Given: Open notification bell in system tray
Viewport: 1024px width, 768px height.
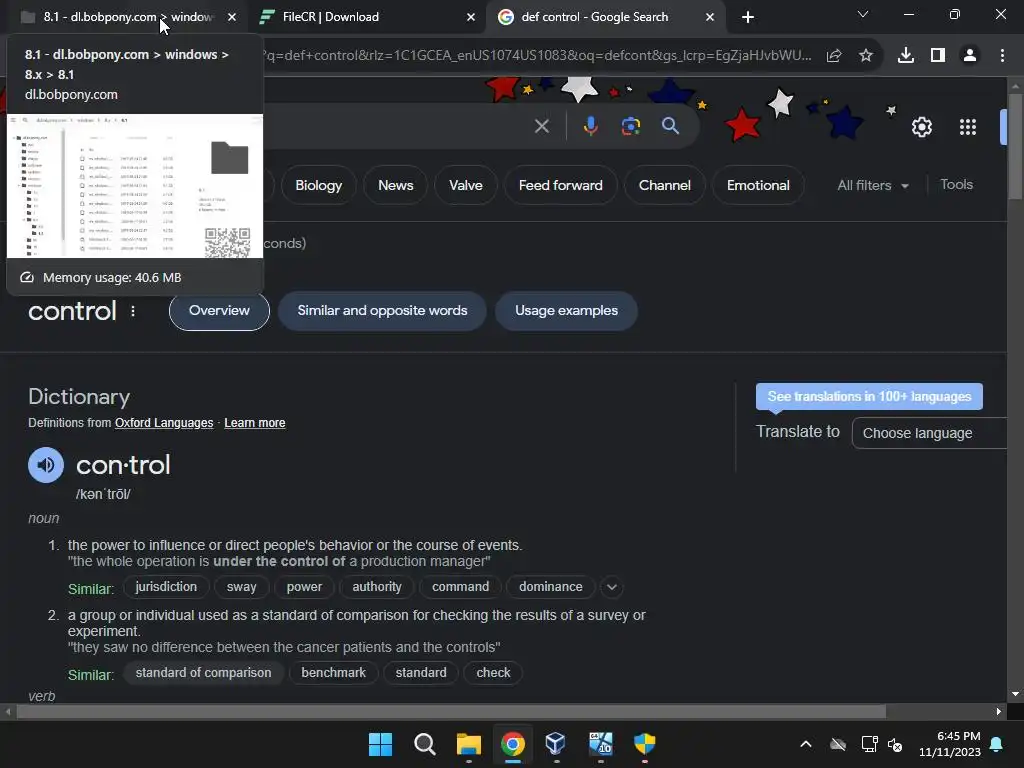Looking at the screenshot, I should click(x=997, y=744).
